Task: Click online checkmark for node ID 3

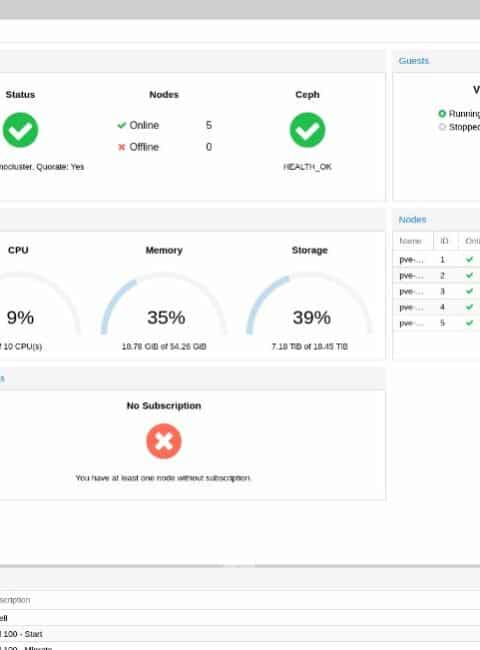Action: tap(469, 291)
